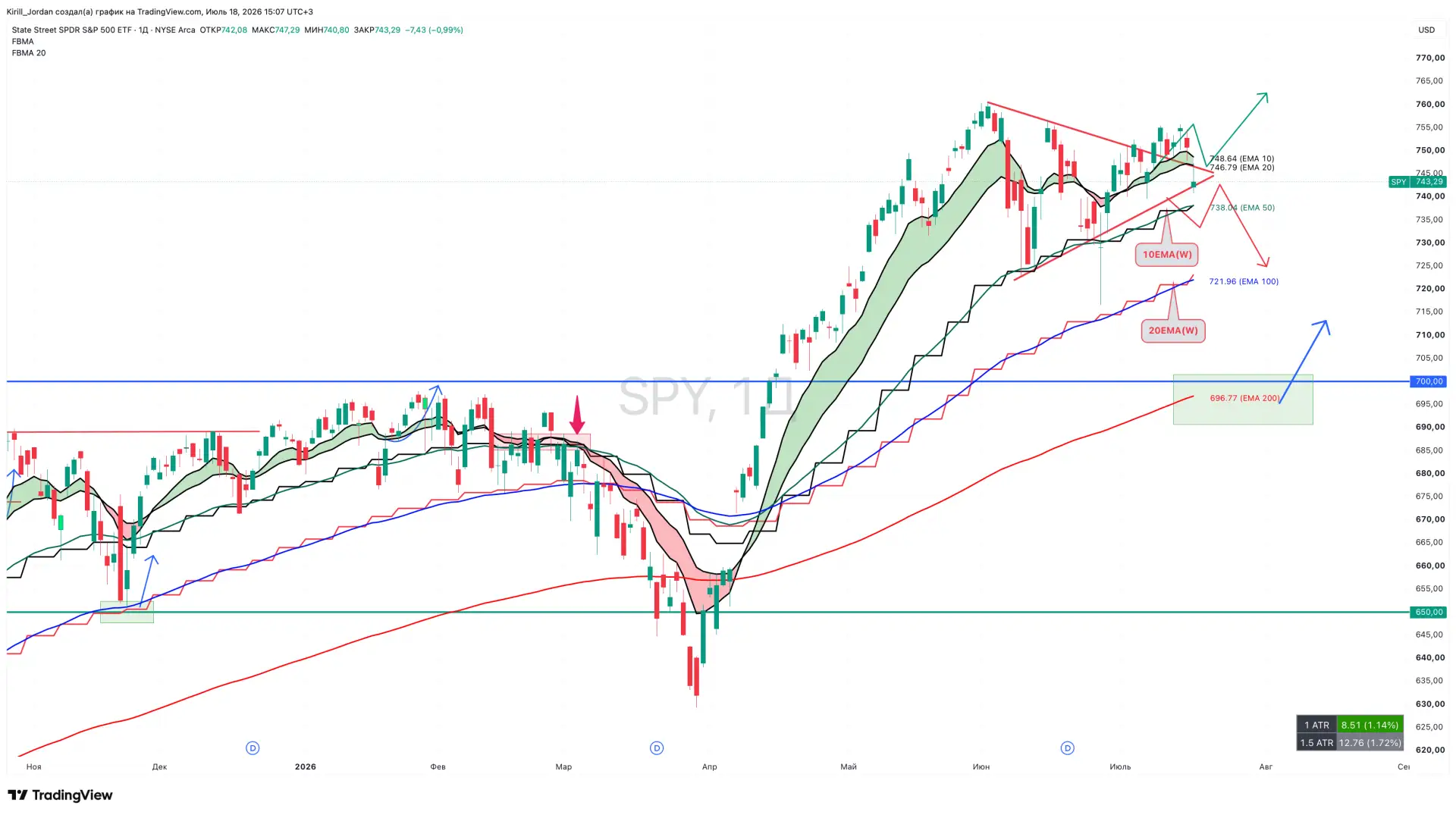Click the dividend marker near late March
The image size is (1456, 815).
point(657,748)
